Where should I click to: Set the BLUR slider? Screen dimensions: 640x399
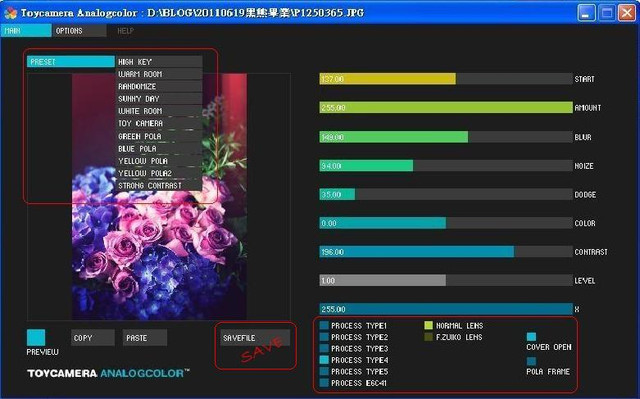tap(446, 137)
